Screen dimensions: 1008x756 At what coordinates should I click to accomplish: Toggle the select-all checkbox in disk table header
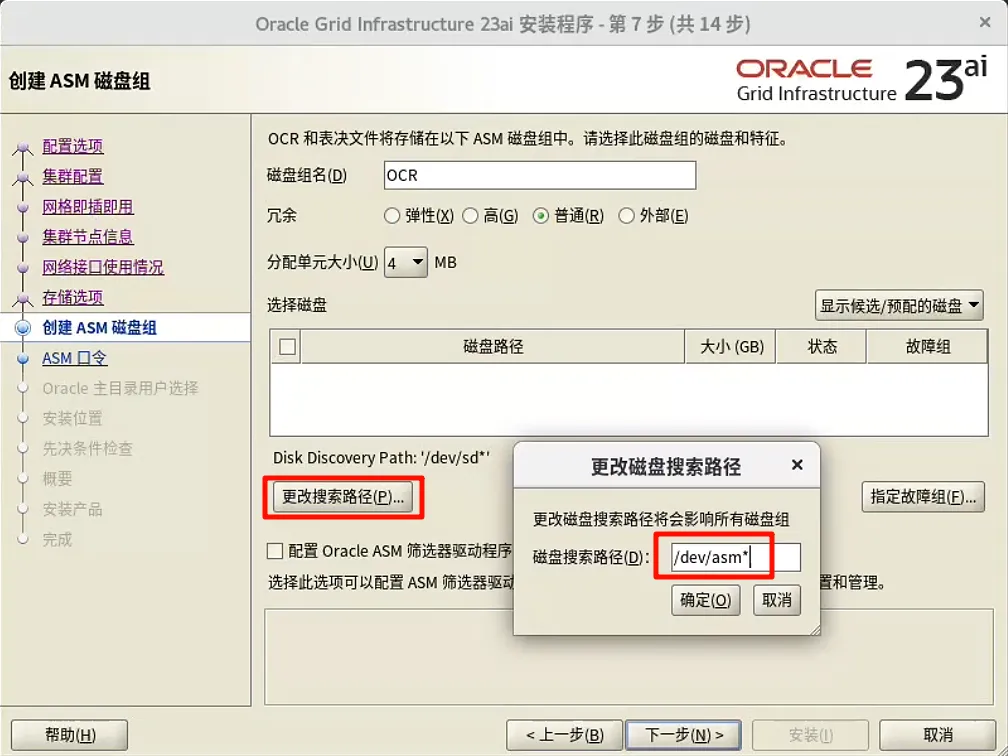285,346
